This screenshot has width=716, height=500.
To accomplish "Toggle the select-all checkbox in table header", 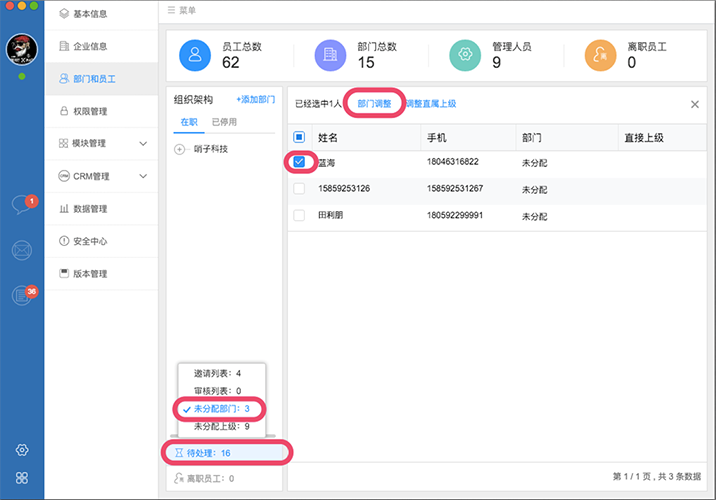I will click(x=299, y=137).
